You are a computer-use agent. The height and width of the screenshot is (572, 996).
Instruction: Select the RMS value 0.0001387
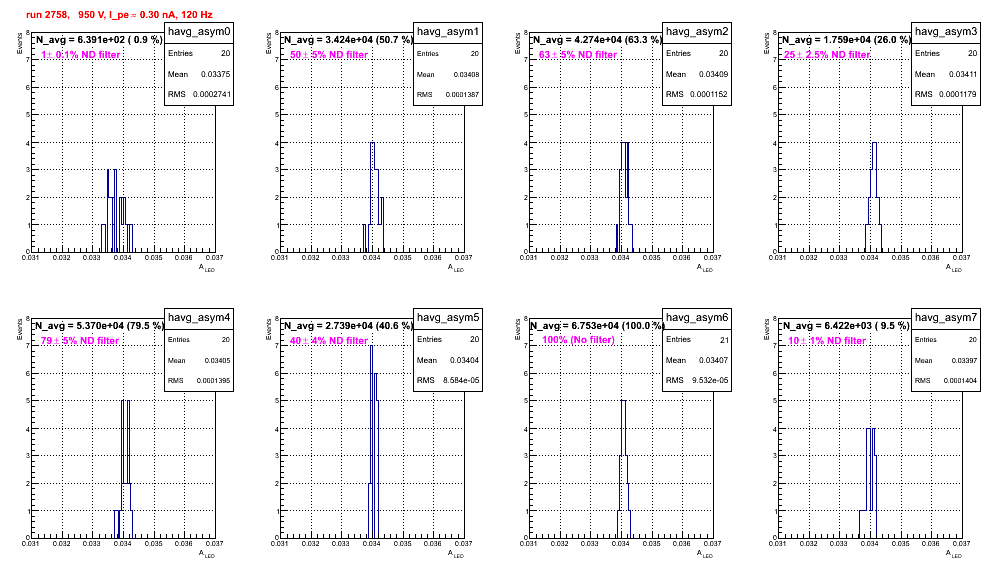tap(462, 94)
